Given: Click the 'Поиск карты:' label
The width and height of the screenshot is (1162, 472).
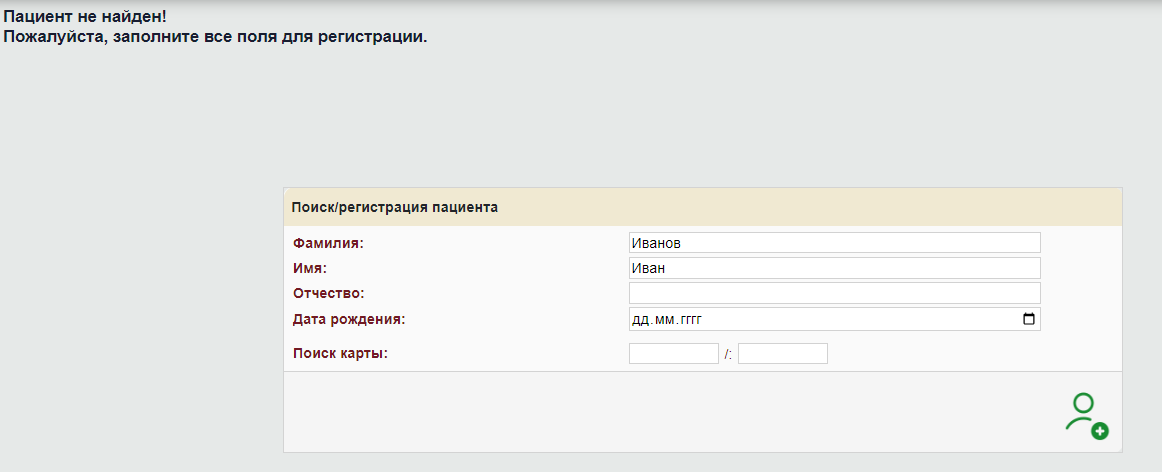Looking at the screenshot, I should [x=340, y=354].
